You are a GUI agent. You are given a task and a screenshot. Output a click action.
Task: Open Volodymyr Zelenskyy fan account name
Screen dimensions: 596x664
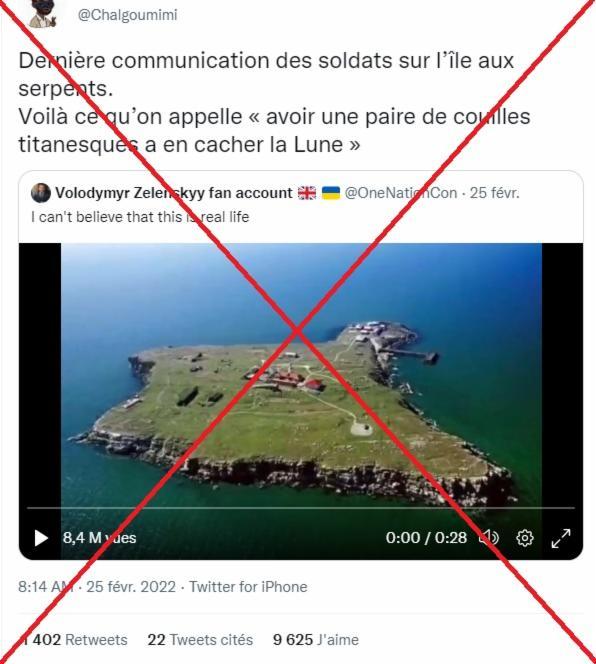click(x=174, y=193)
